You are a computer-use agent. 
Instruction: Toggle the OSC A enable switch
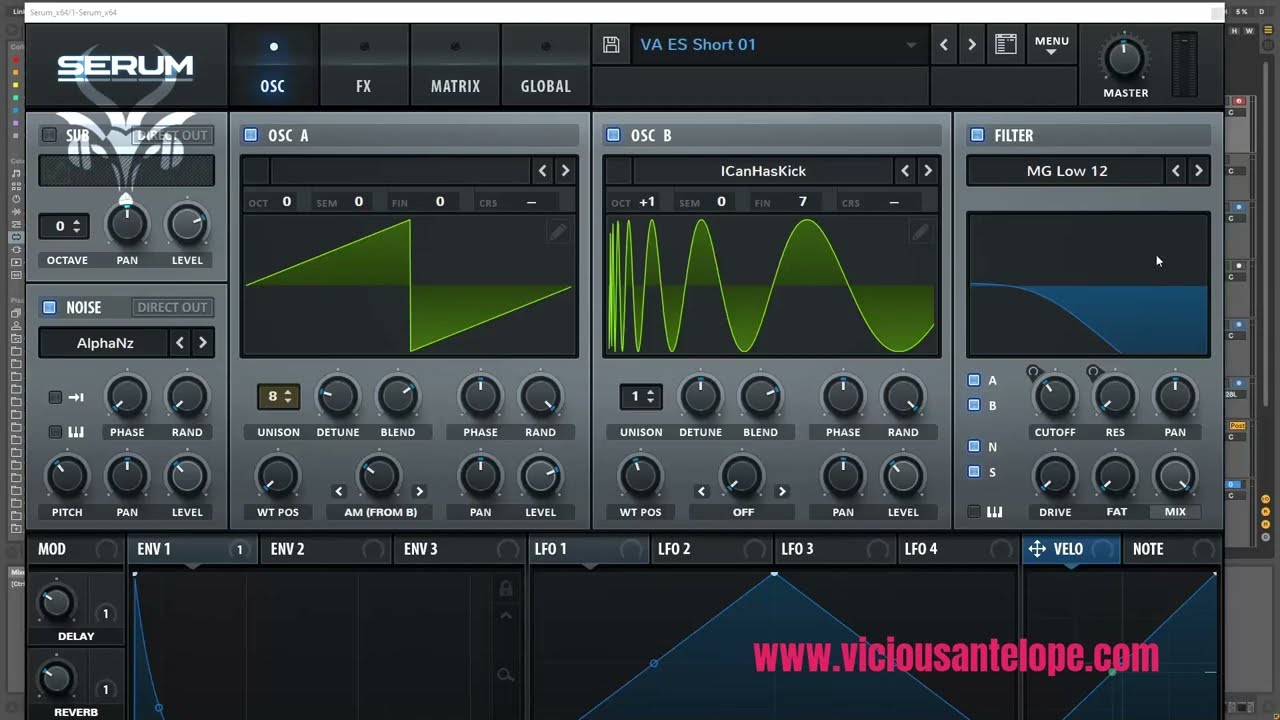(x=250, y=135)
